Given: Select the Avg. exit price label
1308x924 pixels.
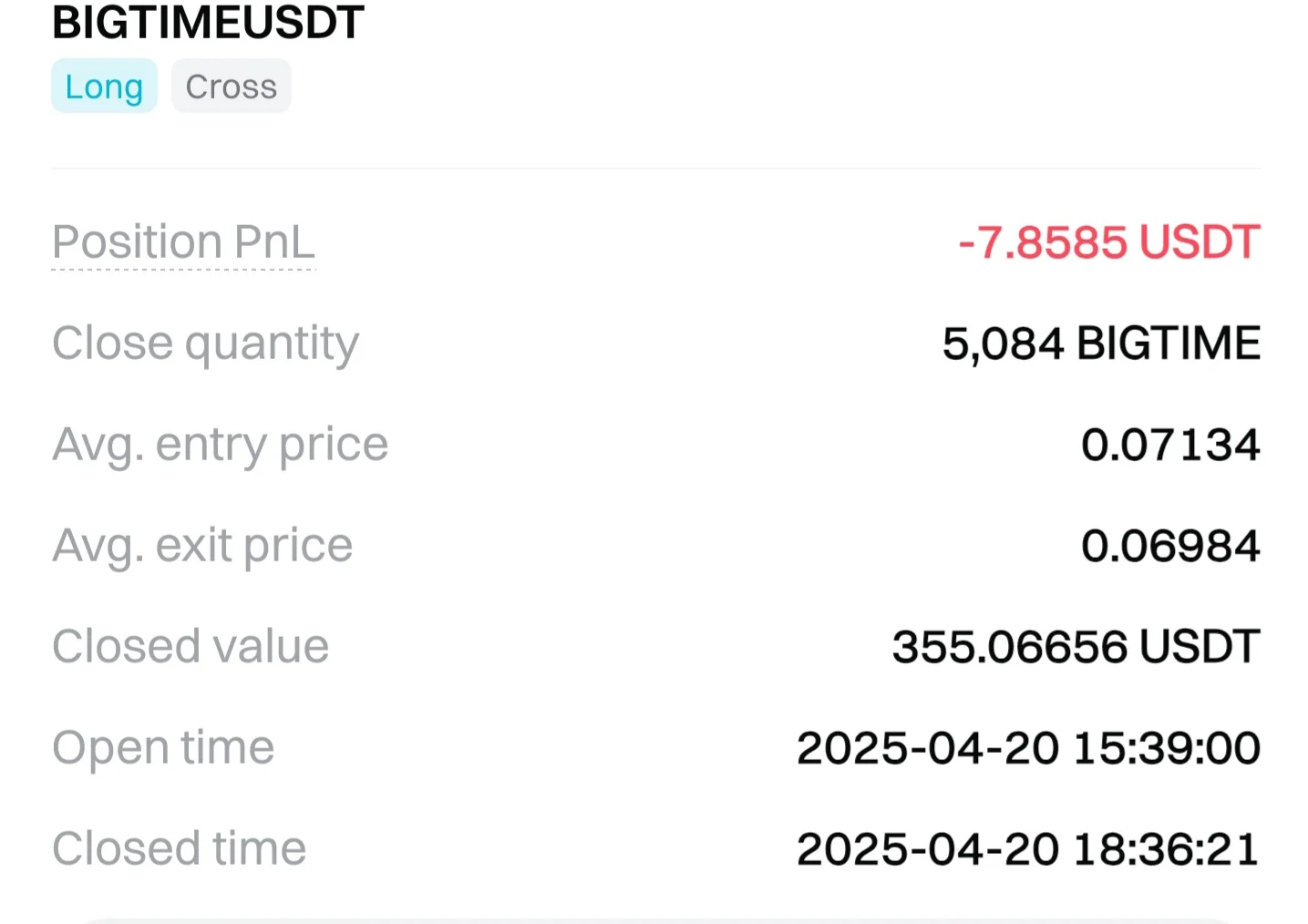Looking at the screenshot, I should tap(202, 546).
